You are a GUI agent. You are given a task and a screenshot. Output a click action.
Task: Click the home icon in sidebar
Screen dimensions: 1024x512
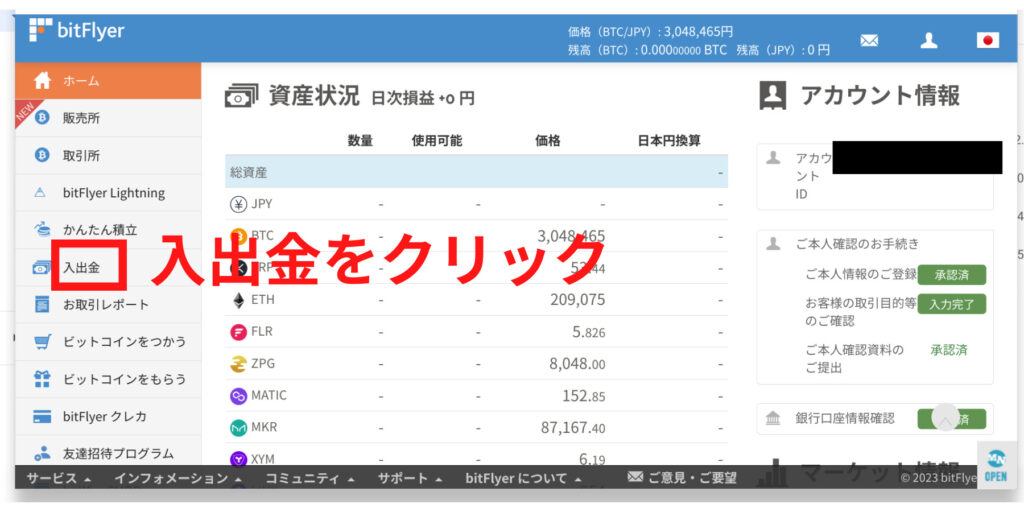coord(42,81)
